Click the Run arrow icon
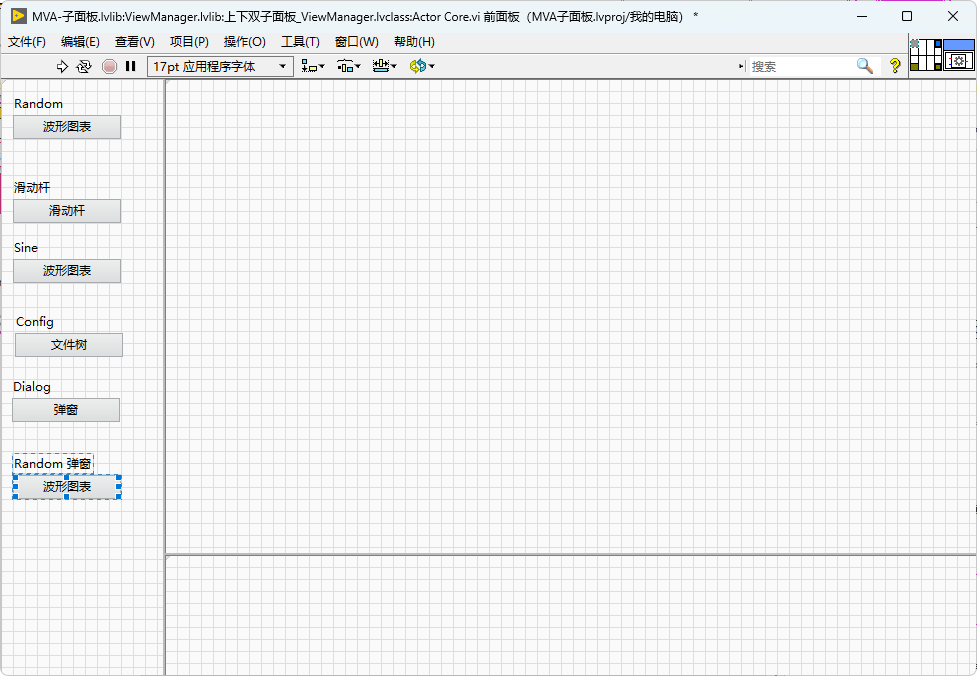Image resolution: width=977 pixels, height=676 pixels. (62, 66)
